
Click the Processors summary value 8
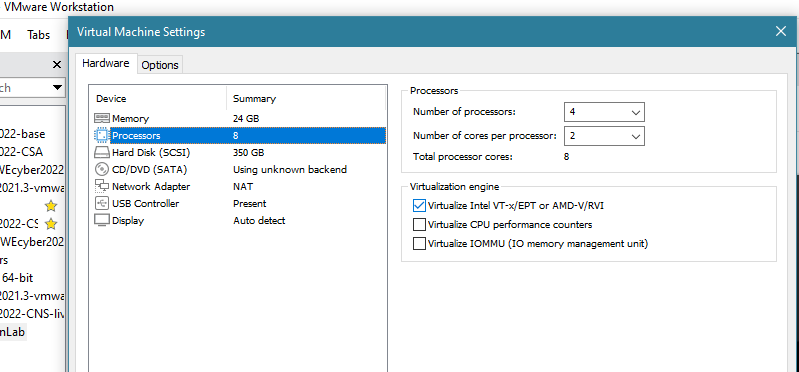tap(236, 136)
